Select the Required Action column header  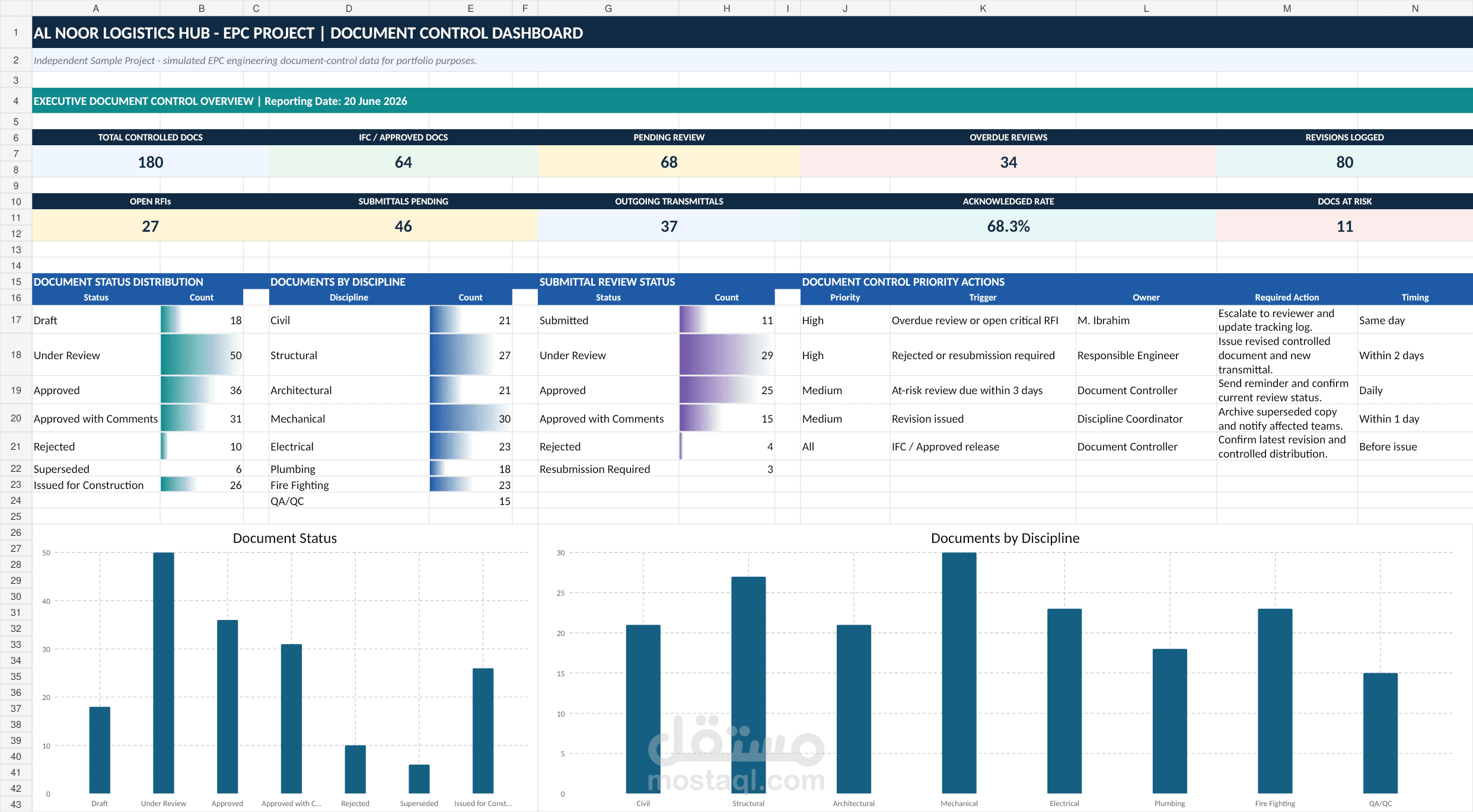[1287, 297]
